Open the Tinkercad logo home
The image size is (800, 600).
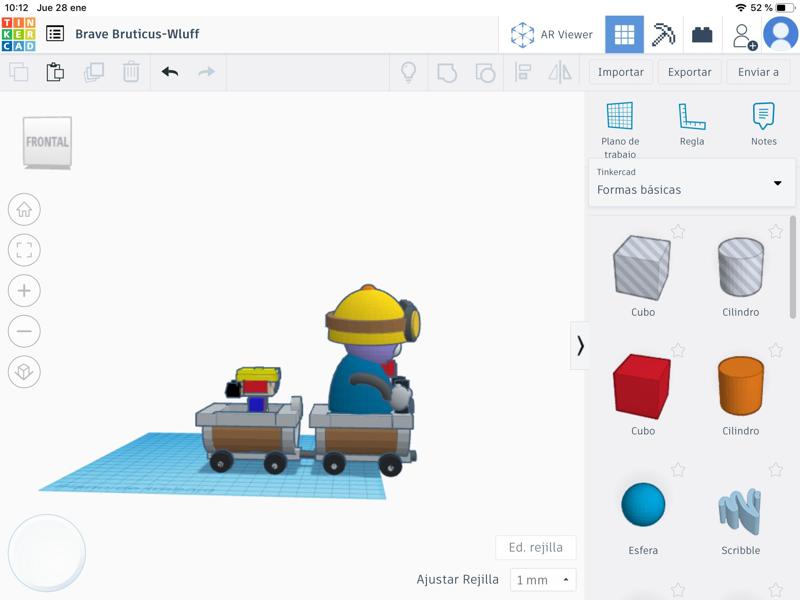(18, 34)
